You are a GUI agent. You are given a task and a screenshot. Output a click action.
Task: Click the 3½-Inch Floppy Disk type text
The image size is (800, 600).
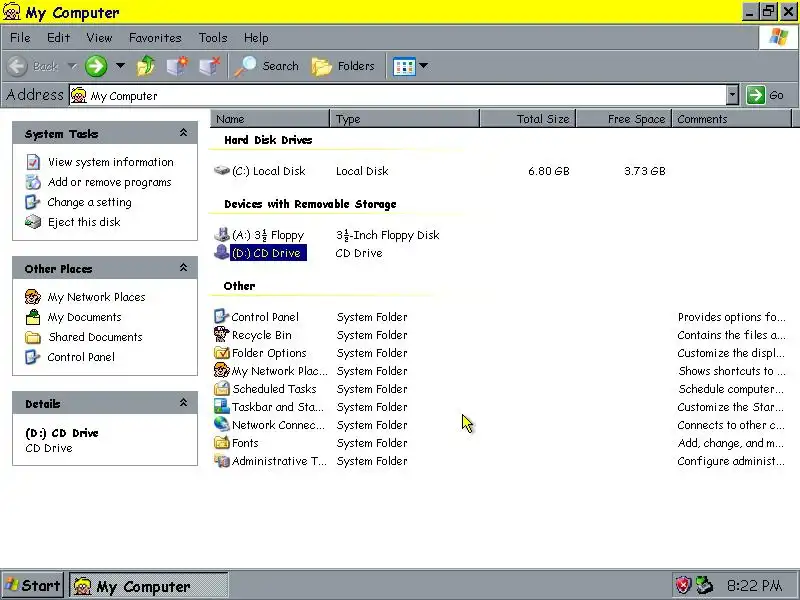coord(388,235)
